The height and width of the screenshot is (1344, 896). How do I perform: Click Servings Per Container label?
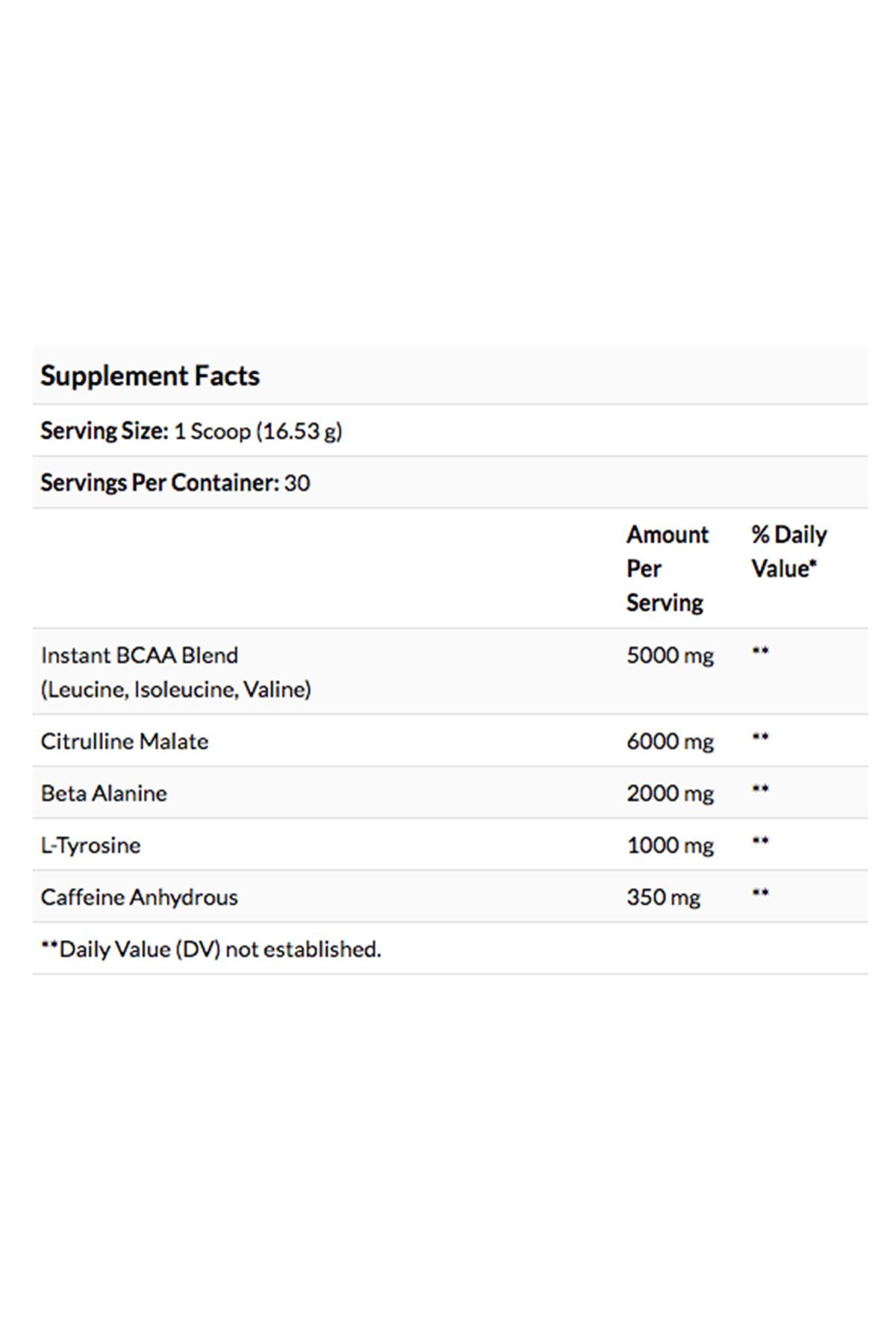point(159,483)
